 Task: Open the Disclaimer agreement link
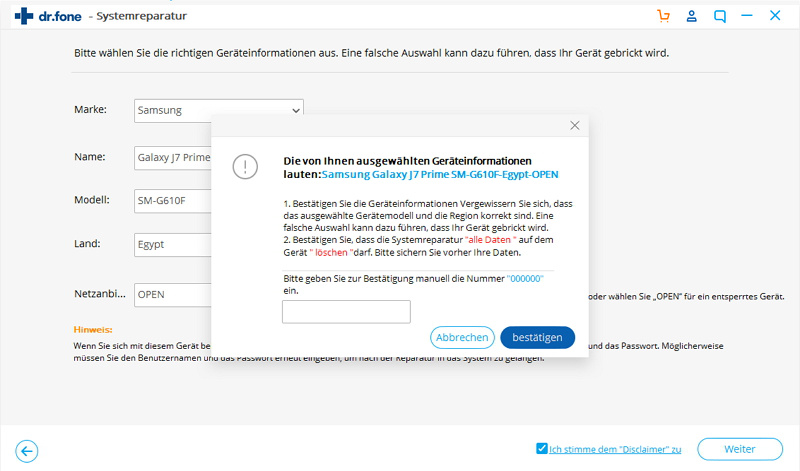pyautogui.click(x=615, y=450)
